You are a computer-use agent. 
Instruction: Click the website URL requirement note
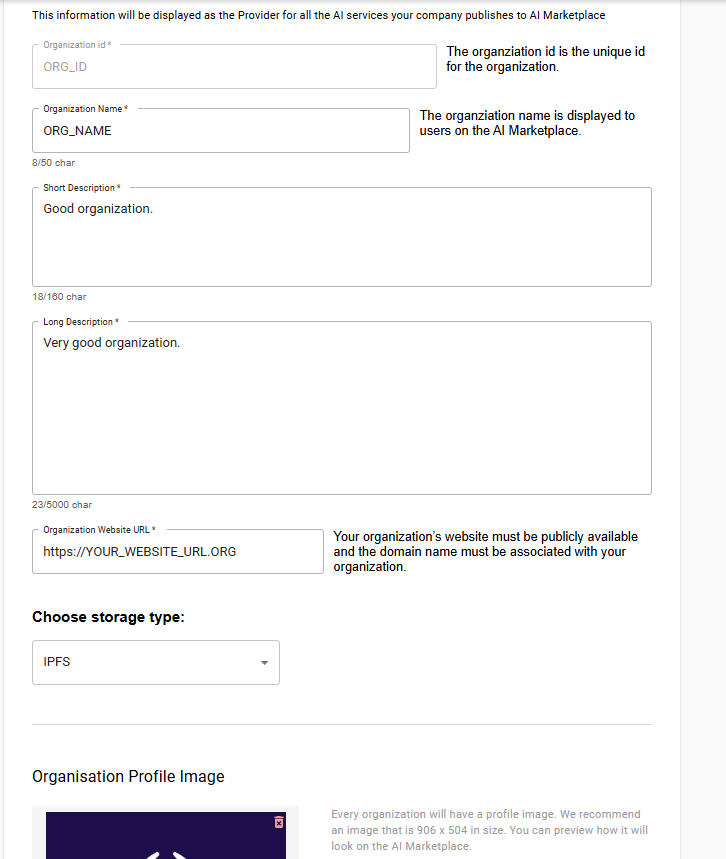pyautogui.click(x=485, y=551)
